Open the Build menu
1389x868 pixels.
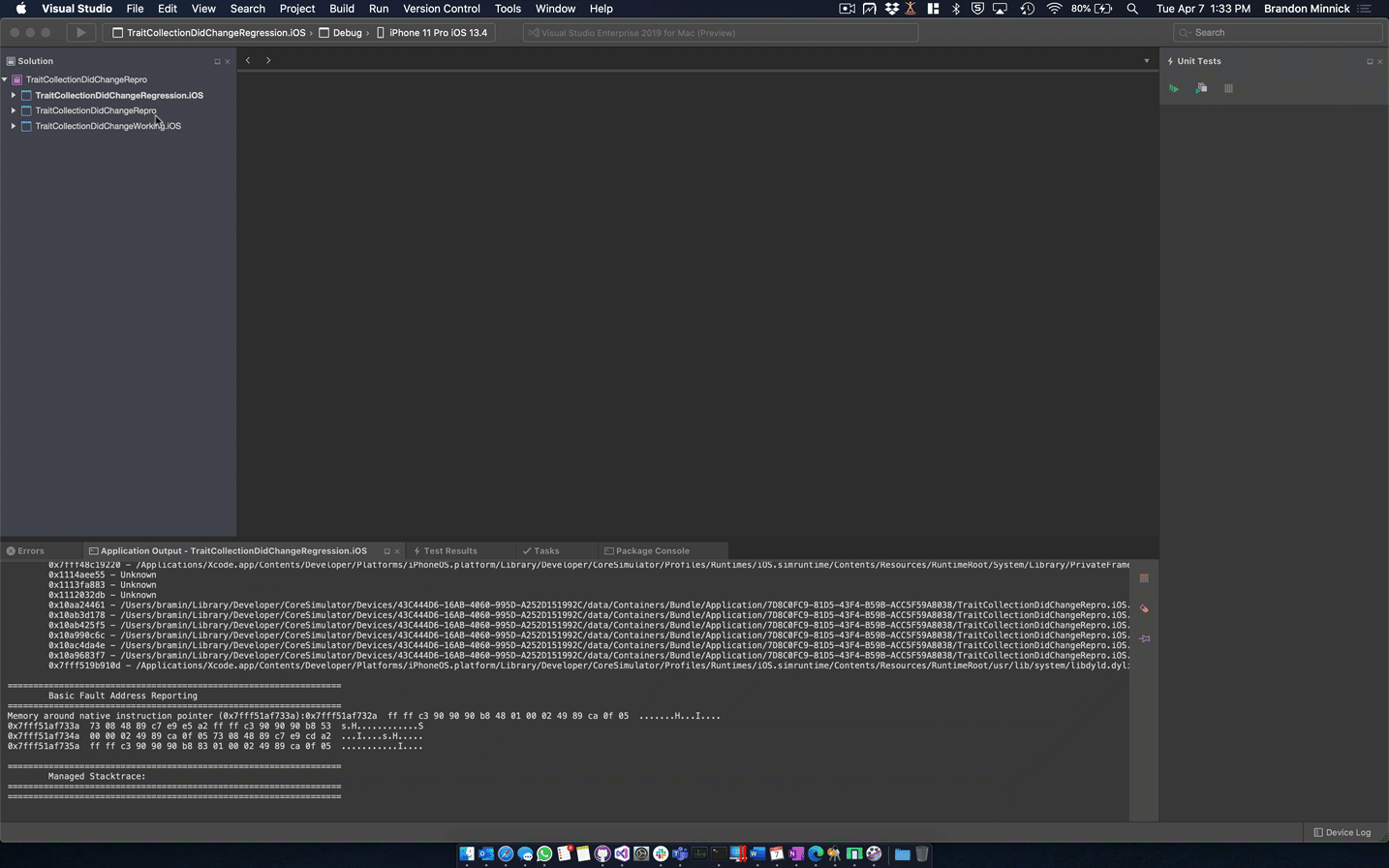point(342,9)
